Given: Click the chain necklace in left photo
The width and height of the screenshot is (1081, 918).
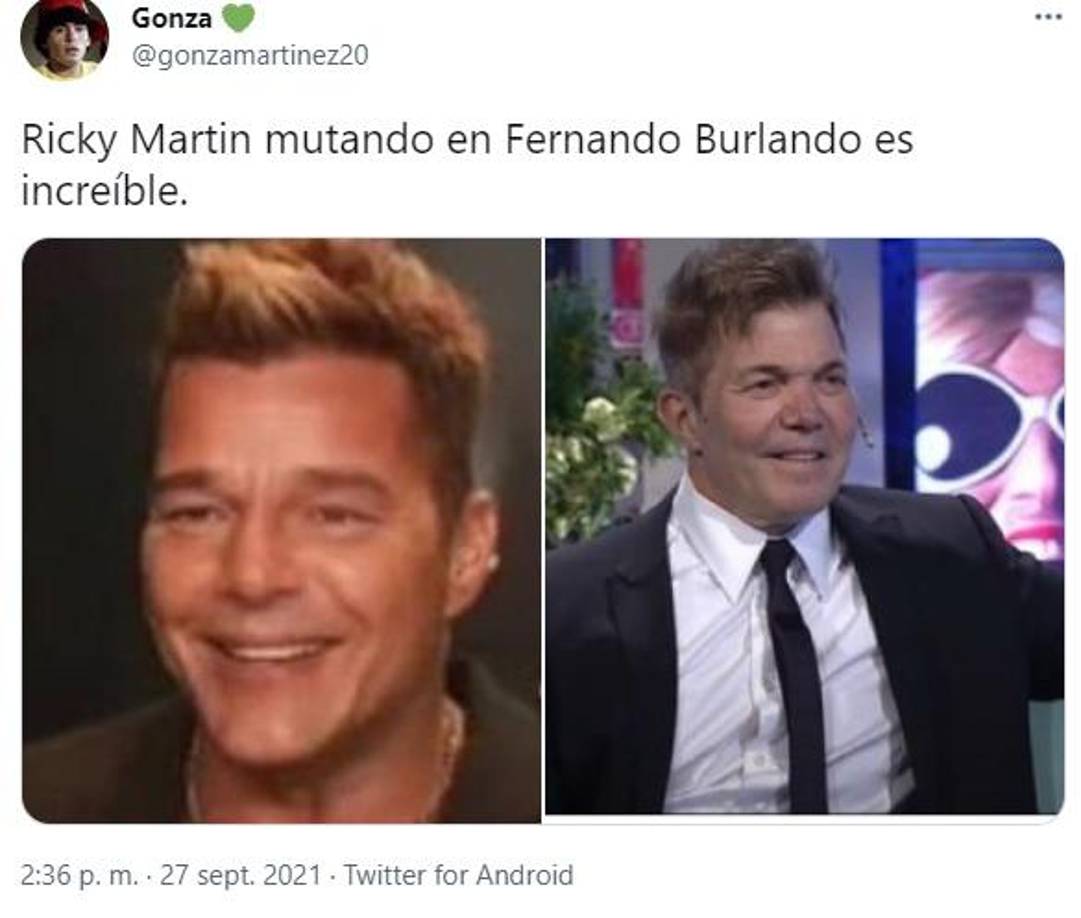Looking at the screenshot, I should tap(324, 765).
